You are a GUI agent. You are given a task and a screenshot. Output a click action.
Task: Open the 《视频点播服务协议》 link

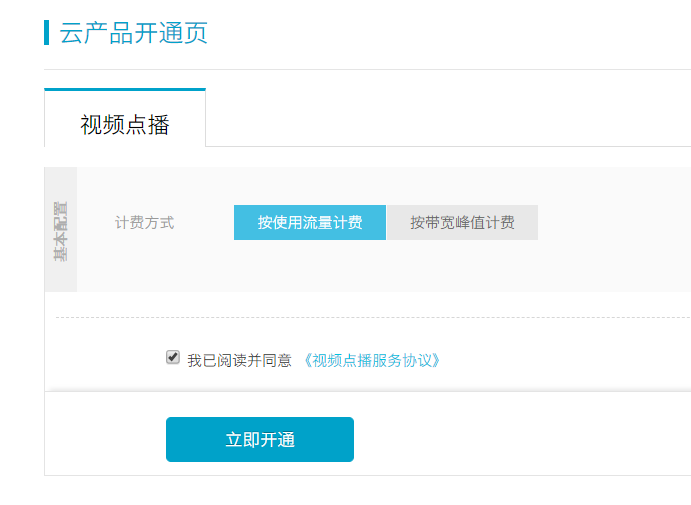[x=371, y=360]
